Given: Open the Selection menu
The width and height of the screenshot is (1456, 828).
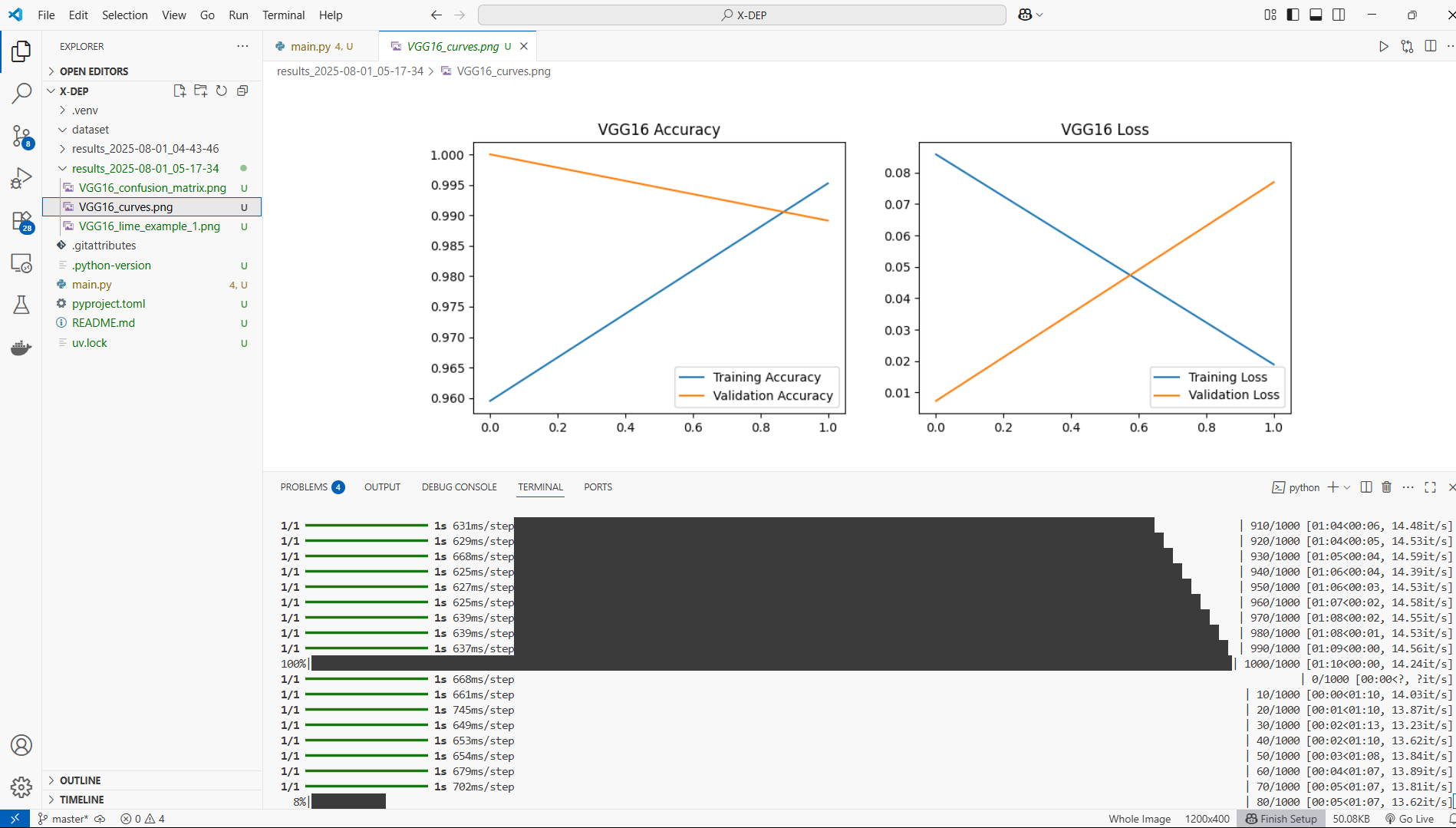Looking at the screenshot, I should point(124,15).
